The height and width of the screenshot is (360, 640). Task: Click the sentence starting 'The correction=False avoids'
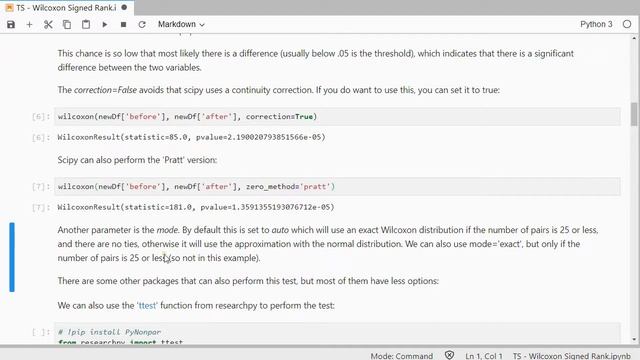[x=278, y=90]
